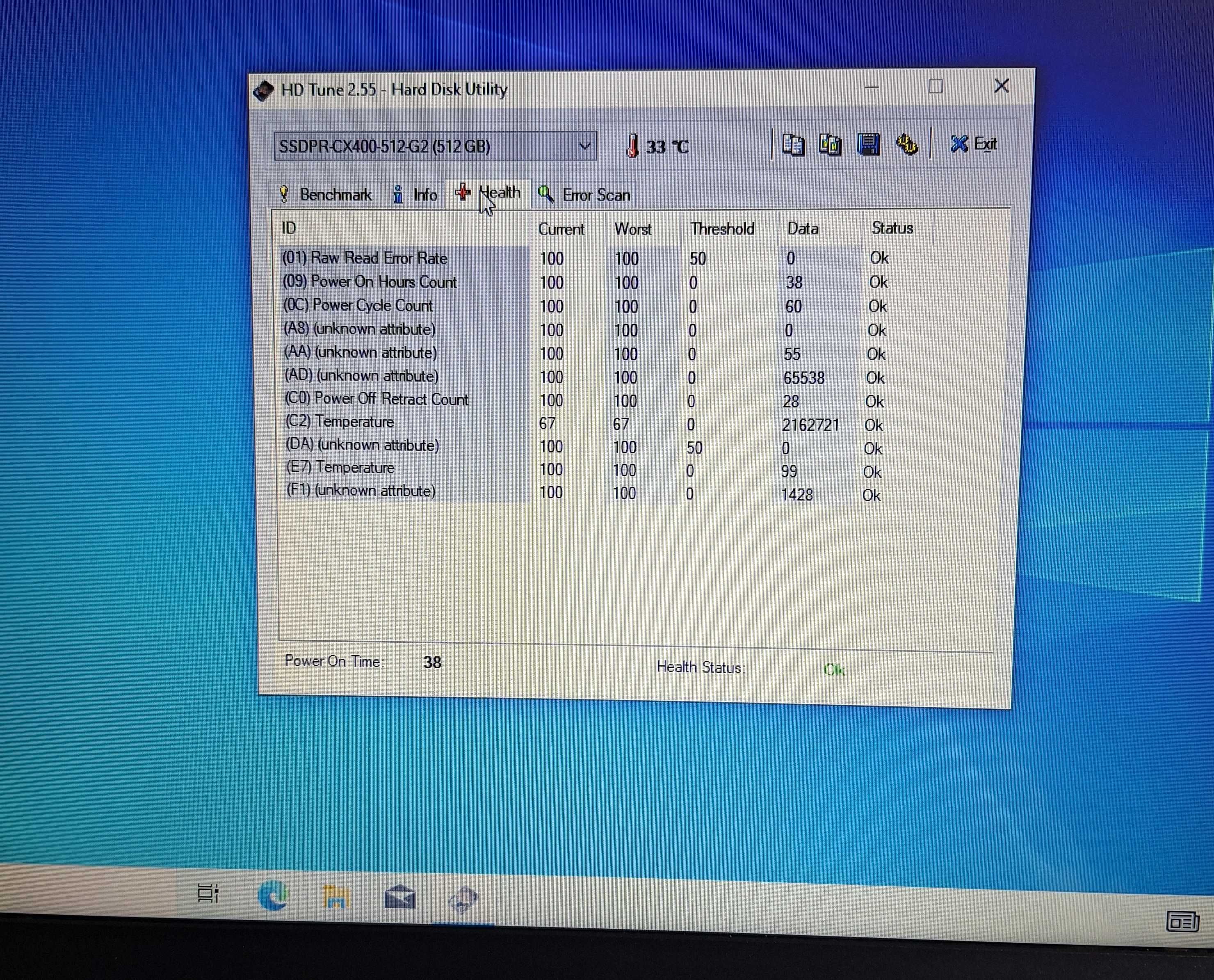The width and height of the screenshot is (1214, 980).
Task: Click the save screenshot floppy disk icon
Action: (x=868, y=144)
